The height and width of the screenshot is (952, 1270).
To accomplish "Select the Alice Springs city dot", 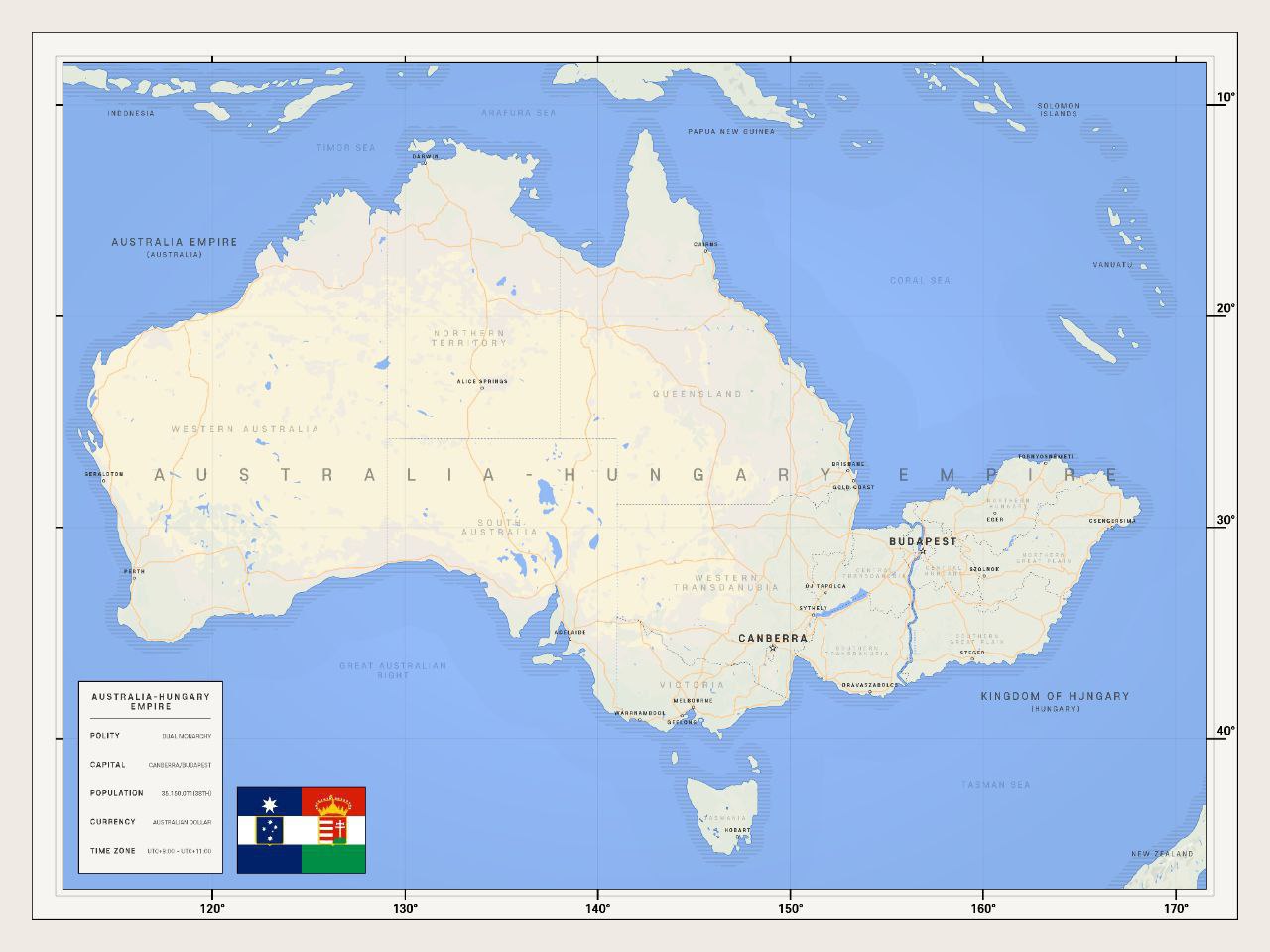I will pyautogui.click(x=482, y=388).
